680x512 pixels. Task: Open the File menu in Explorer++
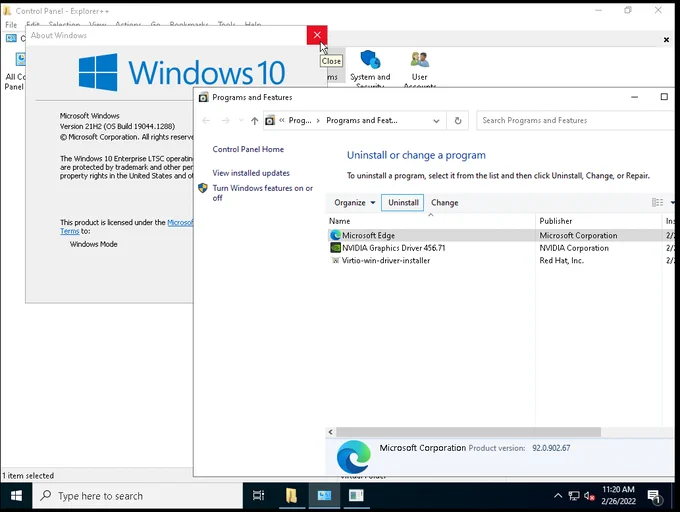[x=11, y=25]
